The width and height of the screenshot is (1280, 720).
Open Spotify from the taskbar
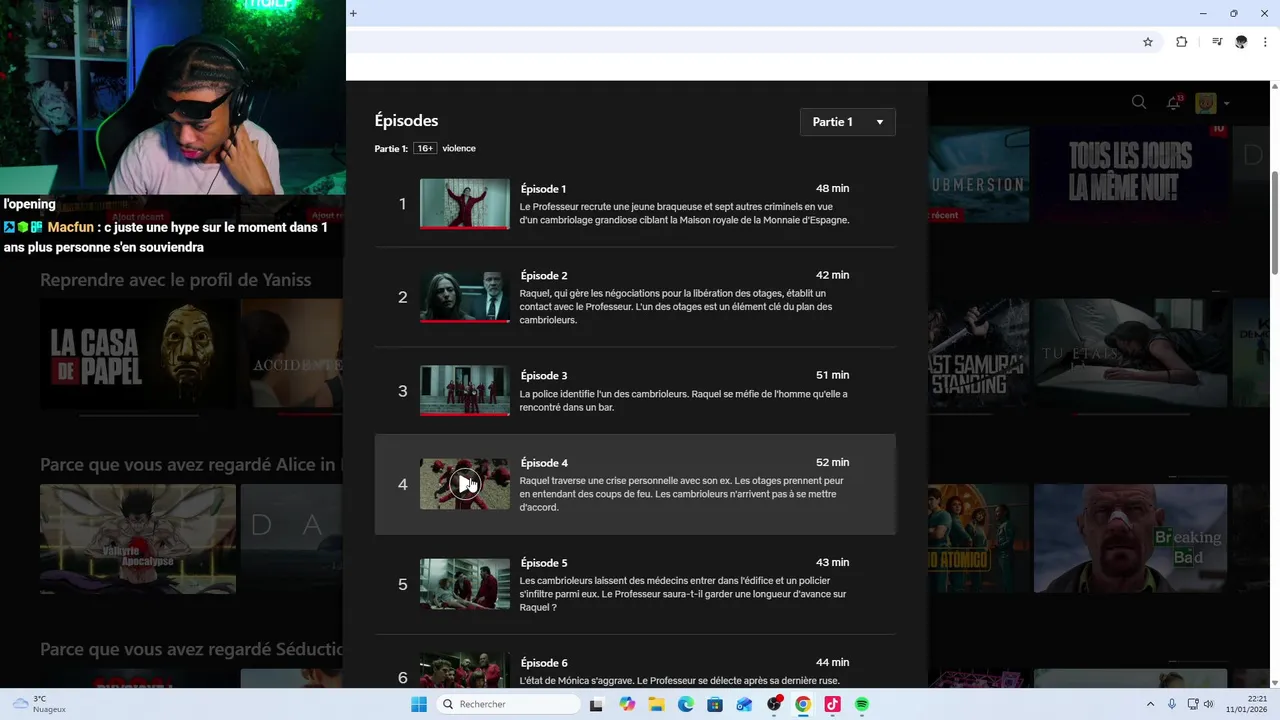862,704
